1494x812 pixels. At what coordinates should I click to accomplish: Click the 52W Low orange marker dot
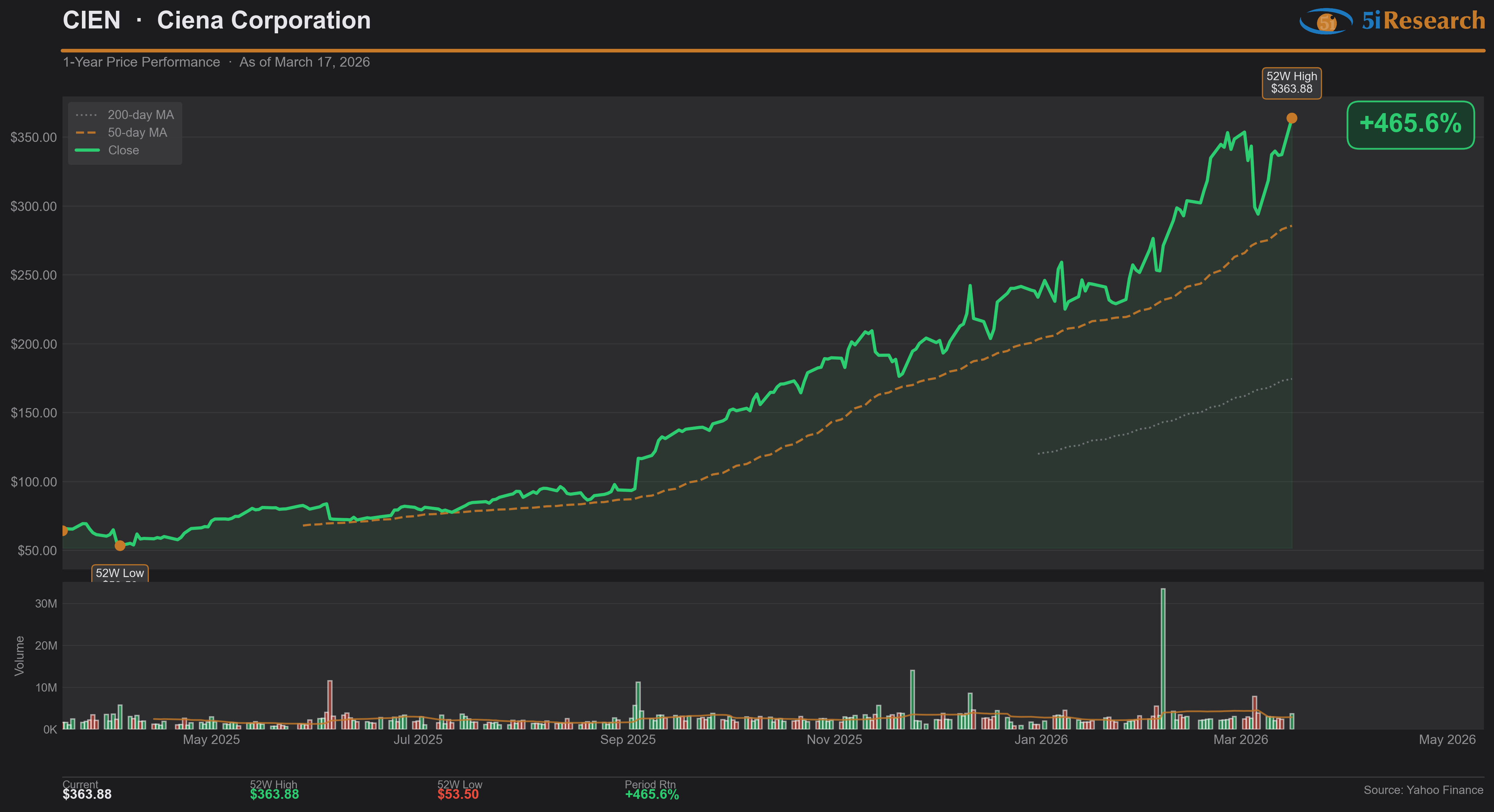point(120,545)
